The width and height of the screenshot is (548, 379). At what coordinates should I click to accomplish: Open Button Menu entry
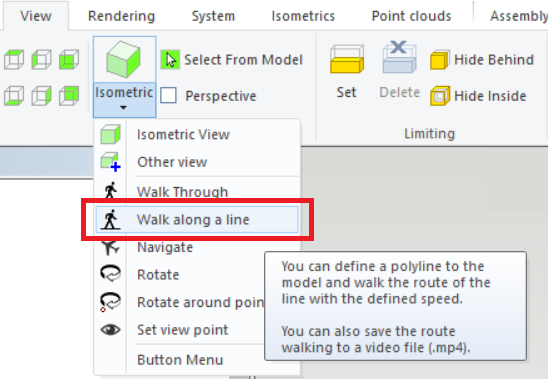[x=182, y=360]
